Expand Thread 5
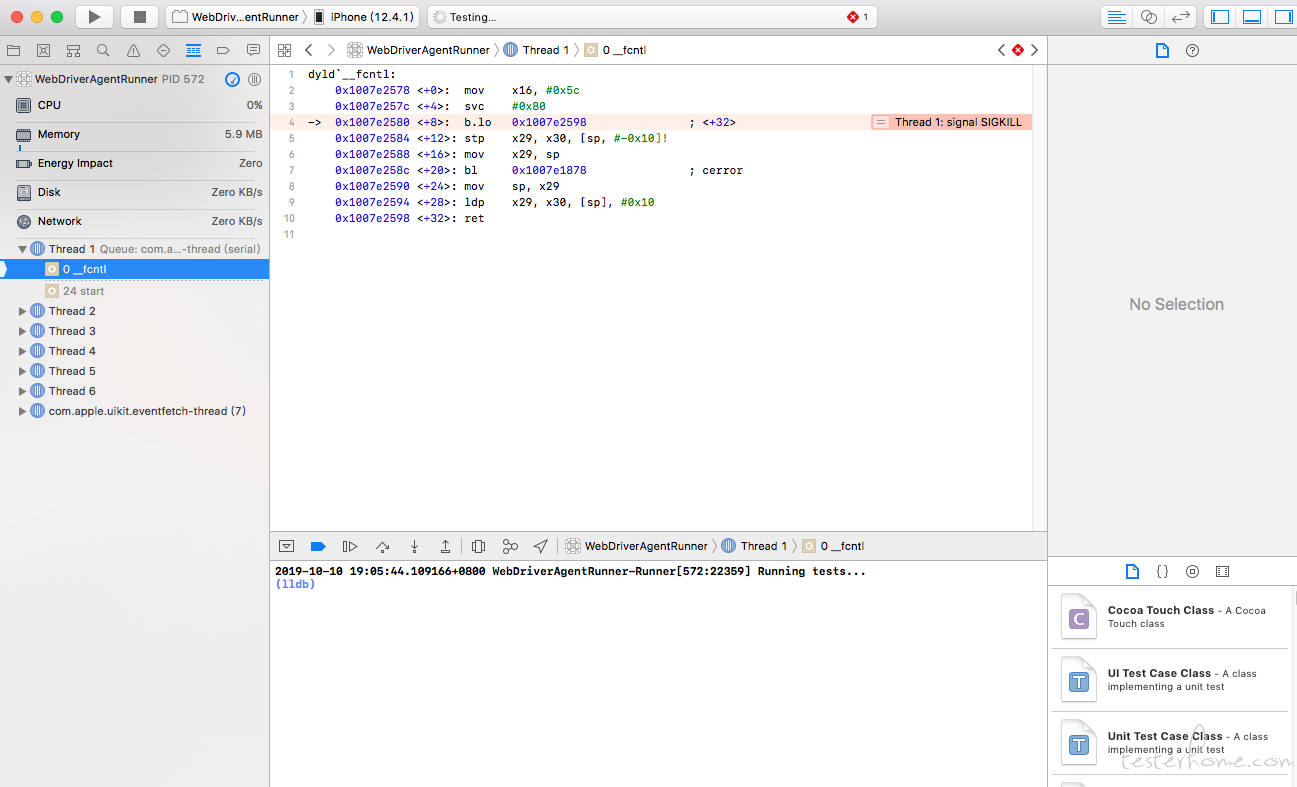Image resolution: width=1297 pixels, height=787 pixels. 22,371
